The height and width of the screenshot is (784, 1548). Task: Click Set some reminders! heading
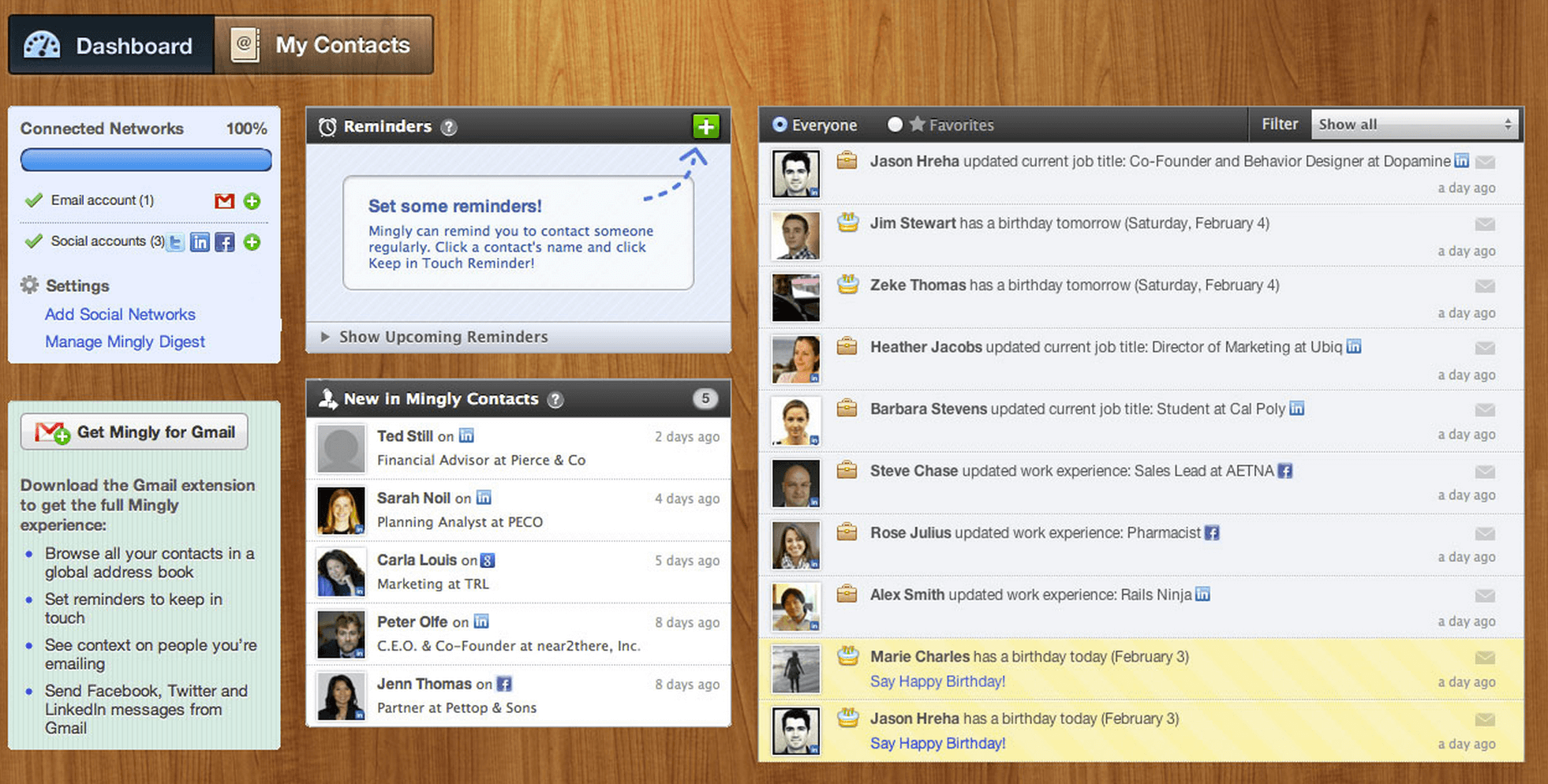tap(455, 206)
